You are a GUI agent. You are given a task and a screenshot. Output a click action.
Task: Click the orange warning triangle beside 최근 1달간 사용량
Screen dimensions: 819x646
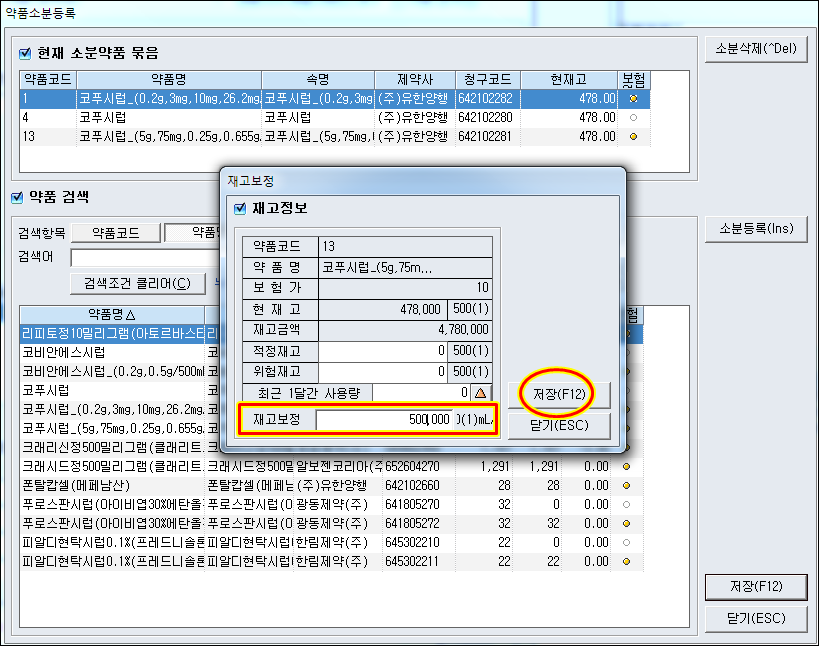[480, 394]
